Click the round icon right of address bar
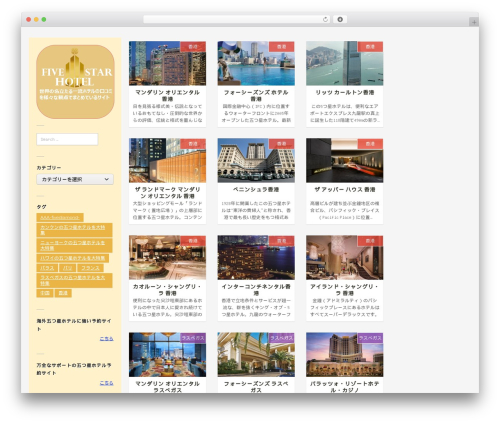 (340, 19)
